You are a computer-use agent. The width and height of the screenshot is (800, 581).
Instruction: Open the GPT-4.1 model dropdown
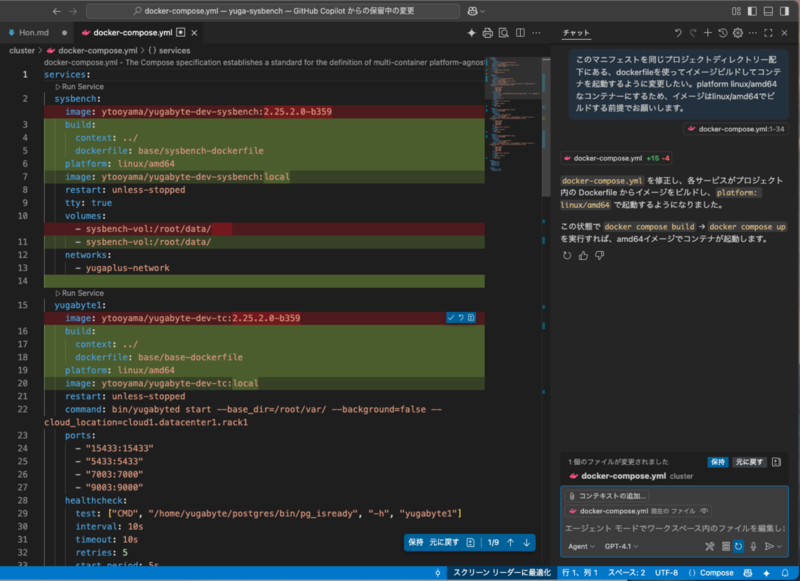[x=621, y=546]
